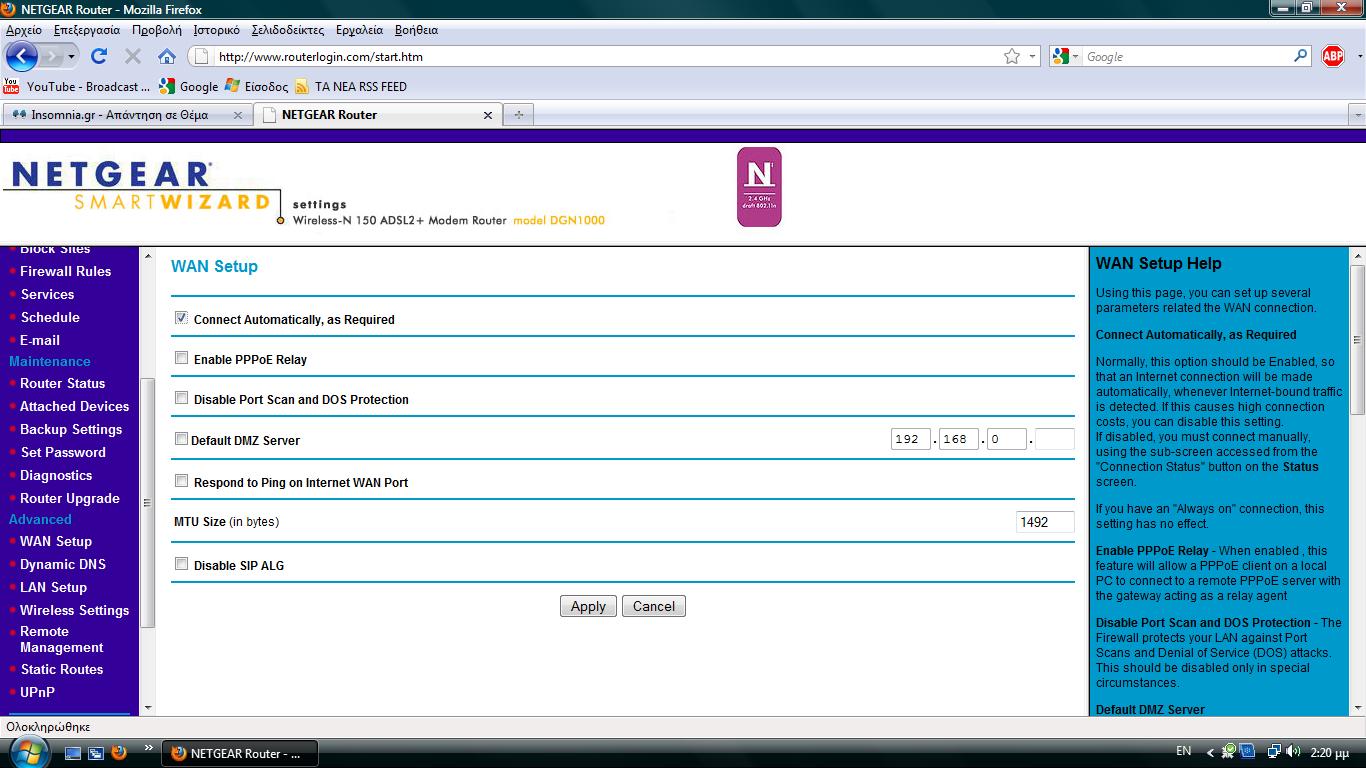Toggle Connect Automatically, as Required checkbox
Image resolution: width=1366 pixels, height=768 pixels.
pyautogui.click(x=181, y=318)
